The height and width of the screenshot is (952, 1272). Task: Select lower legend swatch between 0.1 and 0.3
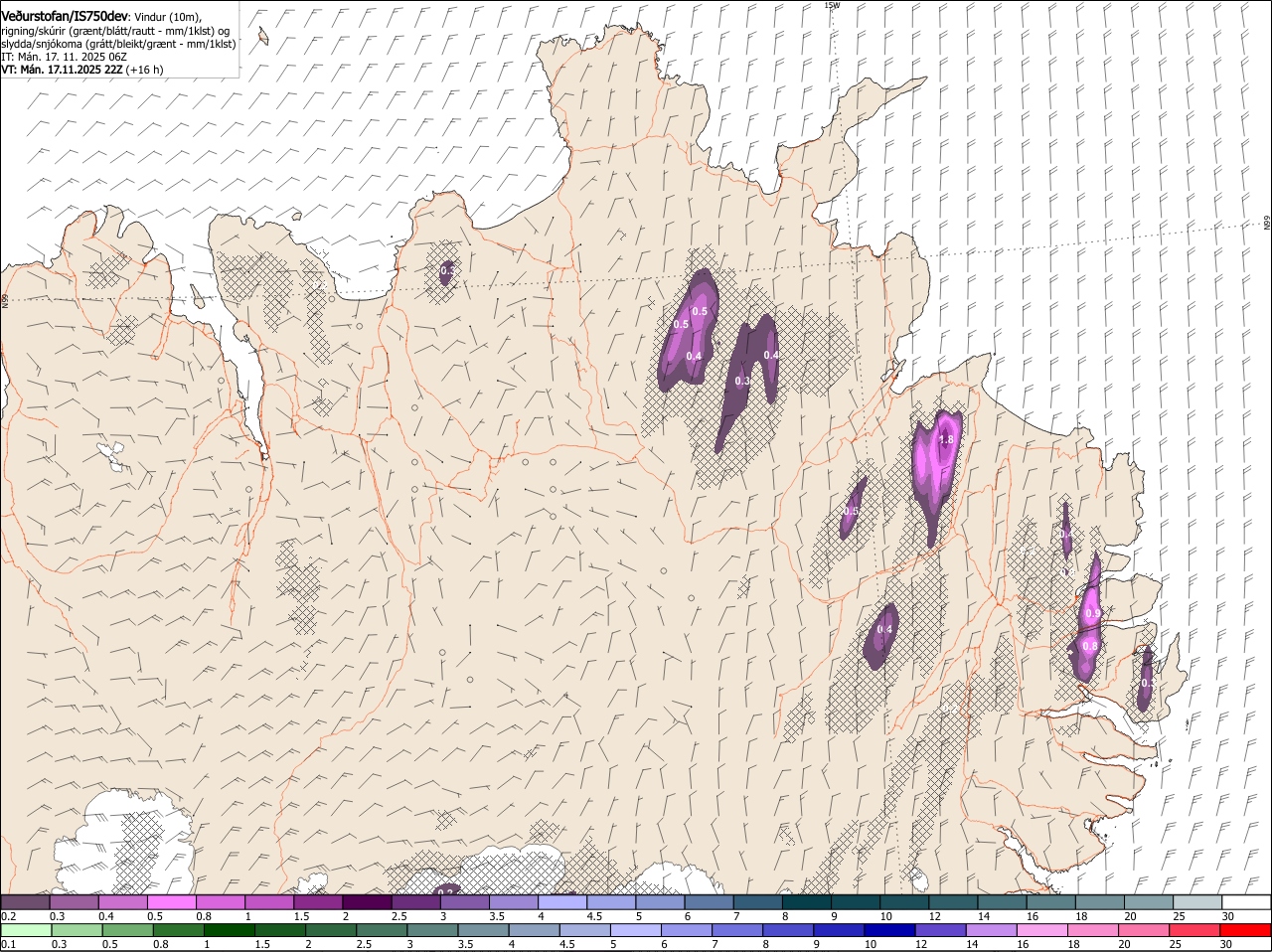coord(26,930)
